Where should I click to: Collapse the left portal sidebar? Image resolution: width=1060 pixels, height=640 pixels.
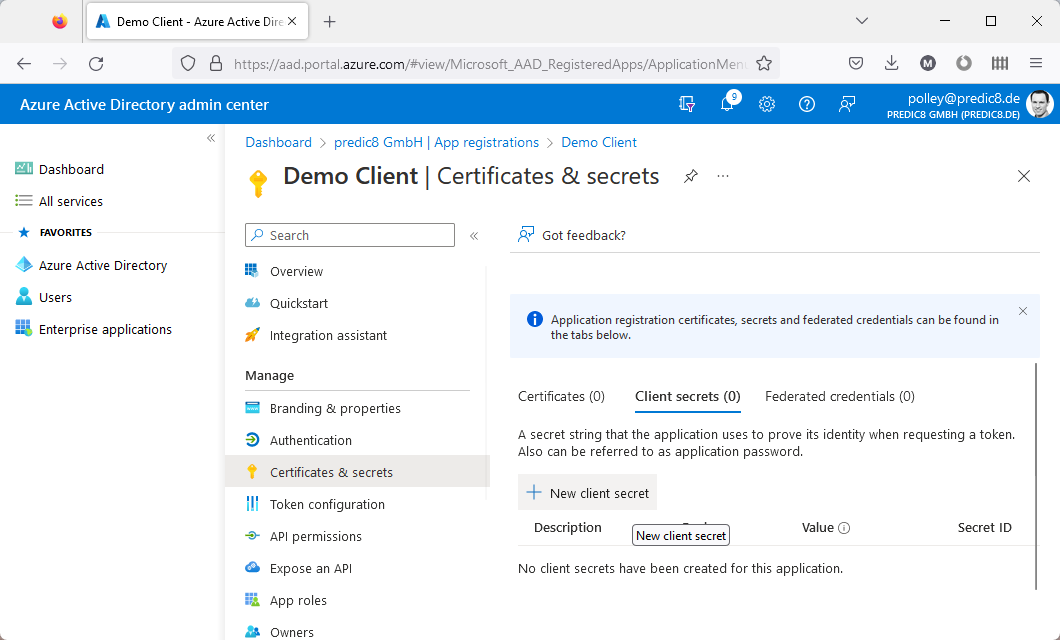point(211,138)
